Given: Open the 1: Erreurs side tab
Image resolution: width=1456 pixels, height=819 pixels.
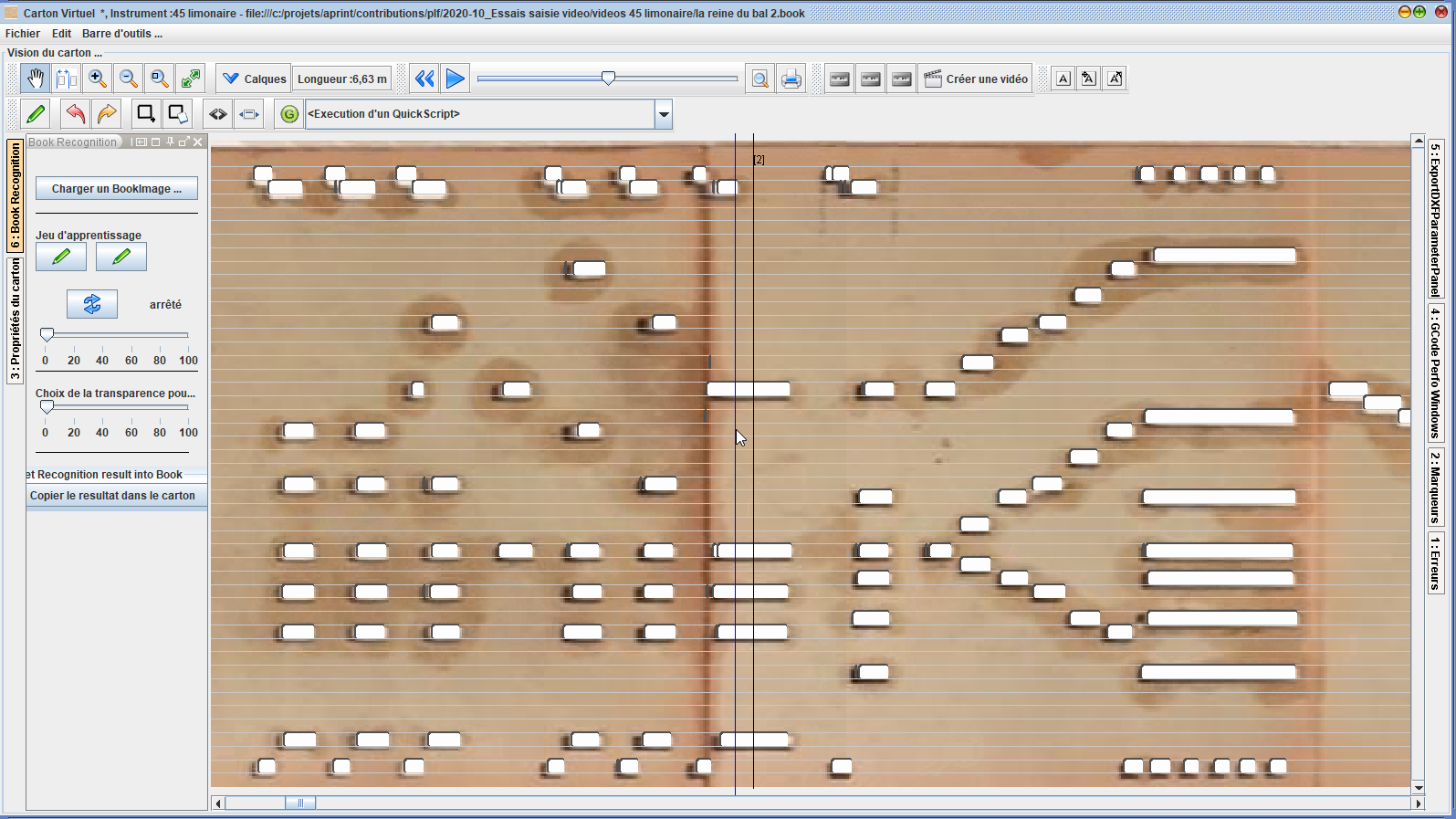Looking at the screenshot, I should 1435,563.
